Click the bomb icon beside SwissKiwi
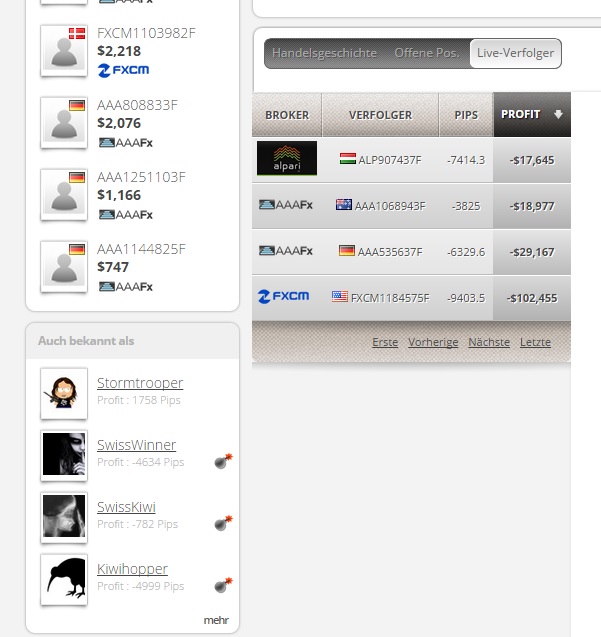 223,523
